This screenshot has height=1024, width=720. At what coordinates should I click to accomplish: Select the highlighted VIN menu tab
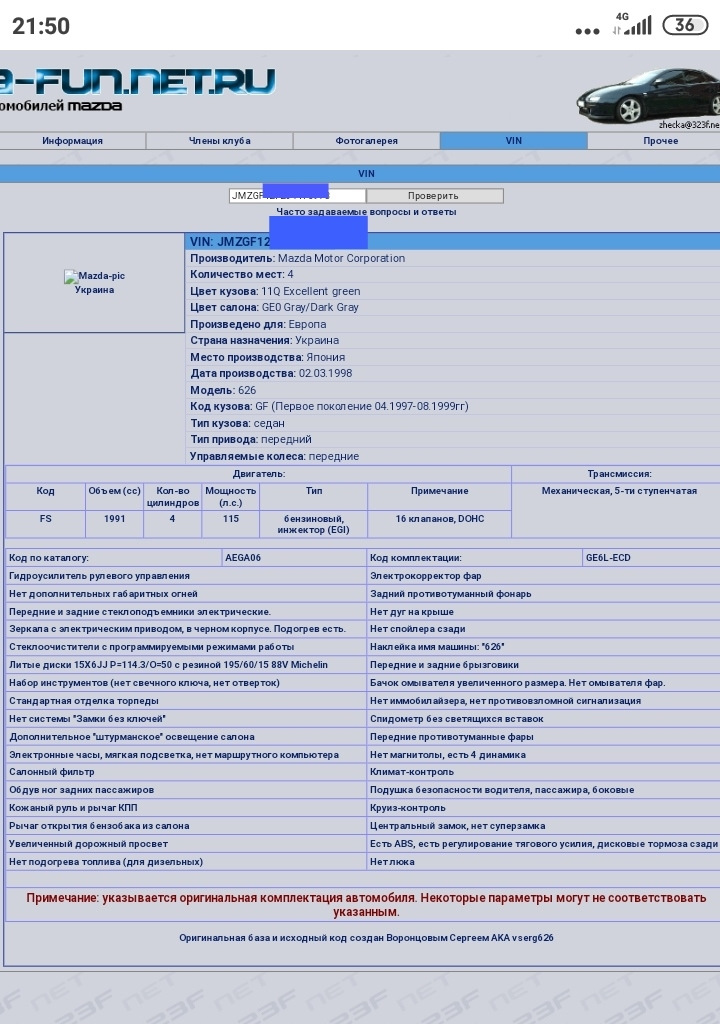[x=514, y=140]
